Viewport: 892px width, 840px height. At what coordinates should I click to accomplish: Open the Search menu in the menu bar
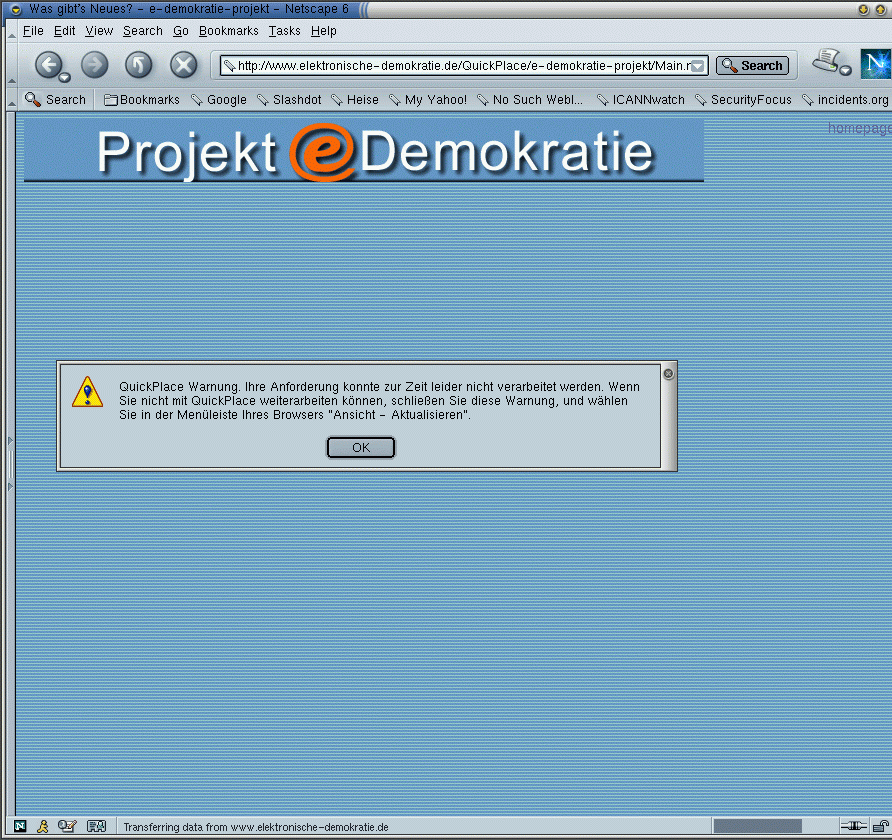pos(143,31)
